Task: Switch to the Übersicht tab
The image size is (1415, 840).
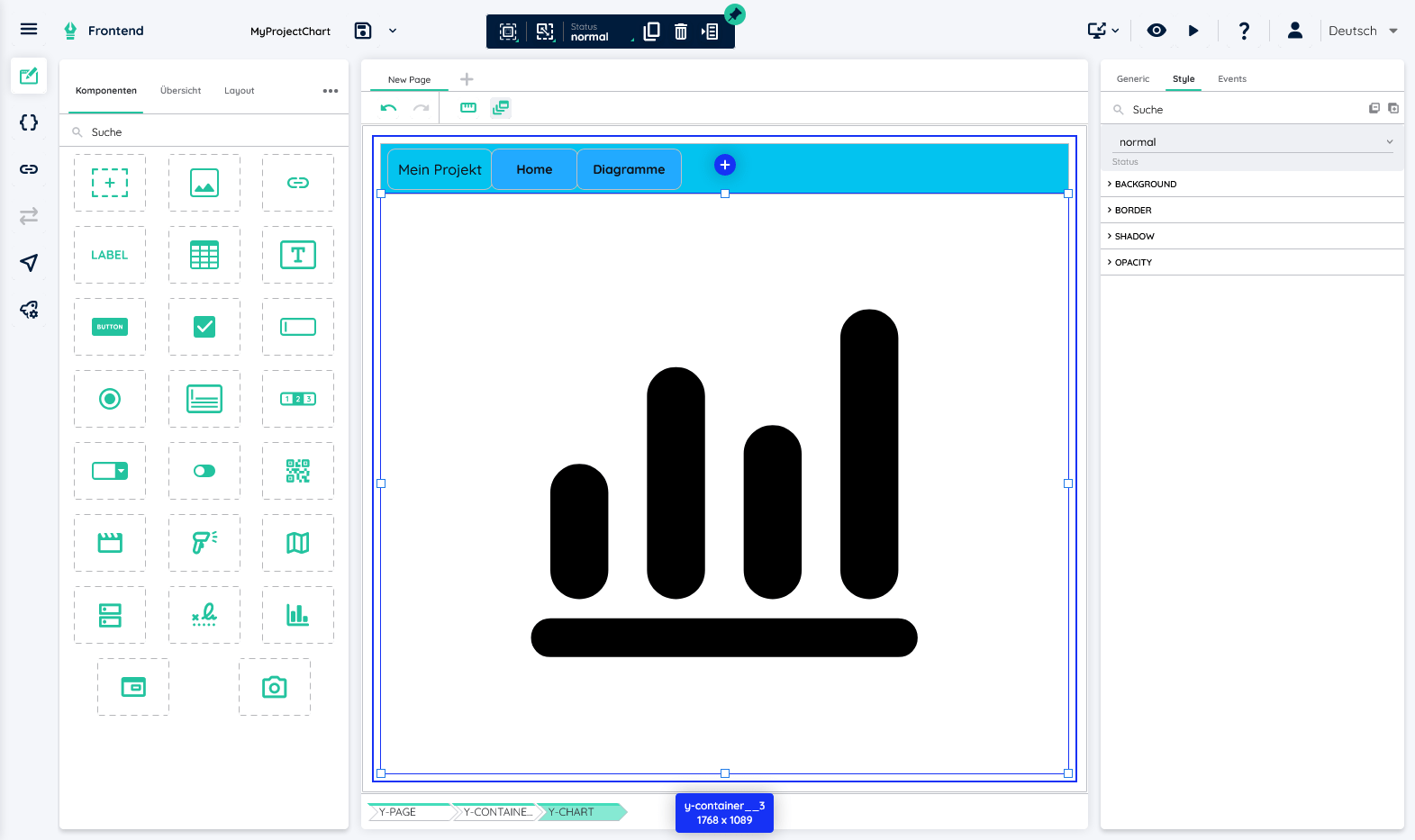Action: [x=180, y=91]
